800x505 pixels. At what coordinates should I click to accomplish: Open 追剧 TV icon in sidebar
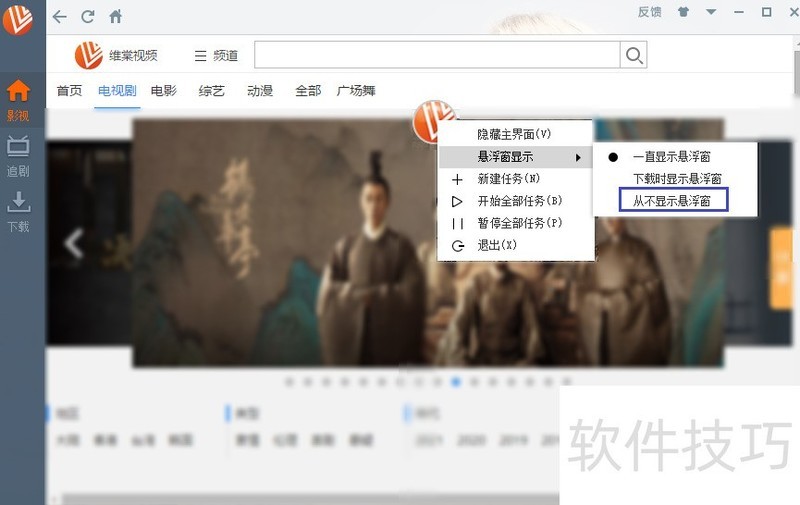(x=18, y=155)
